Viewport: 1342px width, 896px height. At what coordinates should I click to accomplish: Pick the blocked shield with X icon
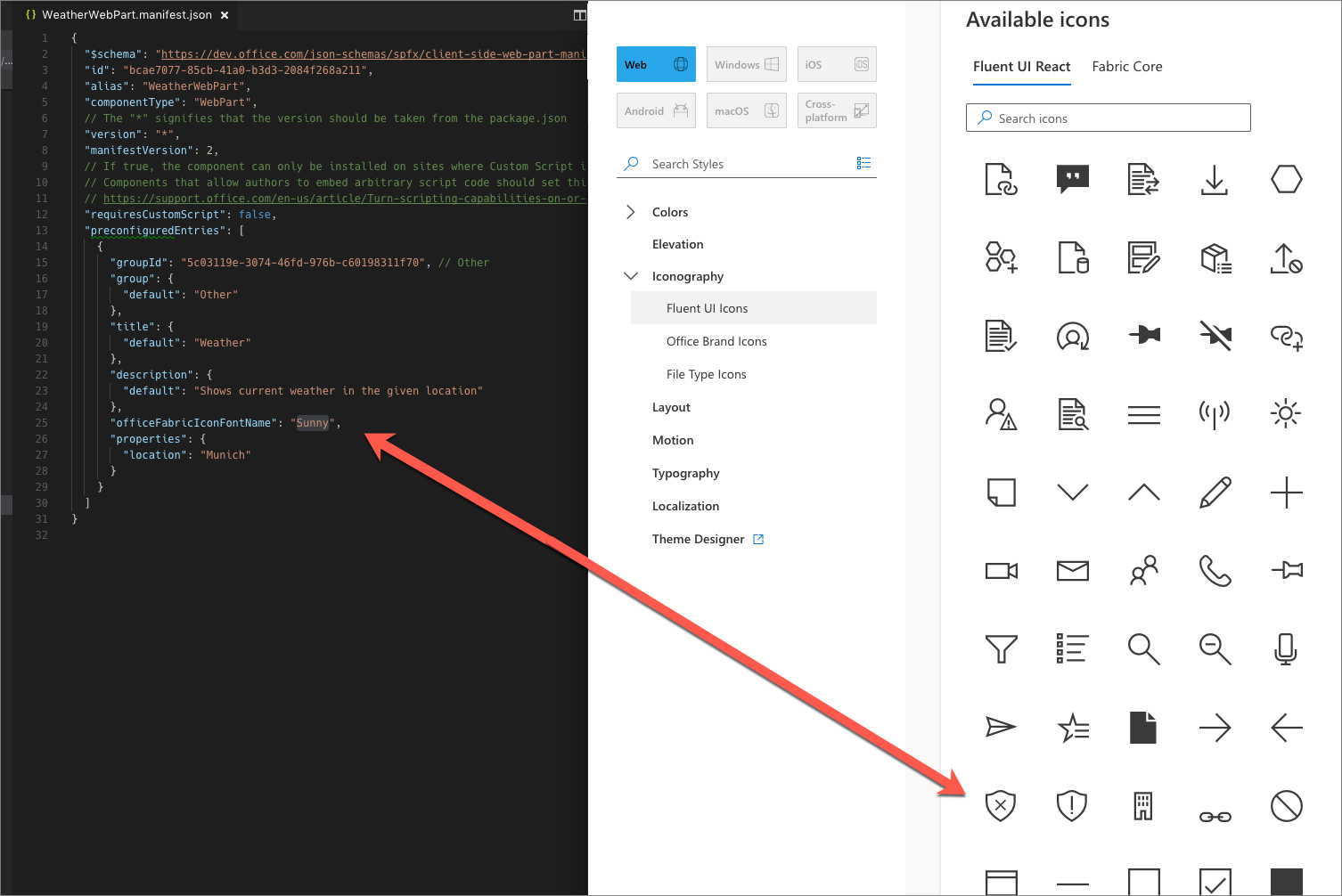(1001, 805)
